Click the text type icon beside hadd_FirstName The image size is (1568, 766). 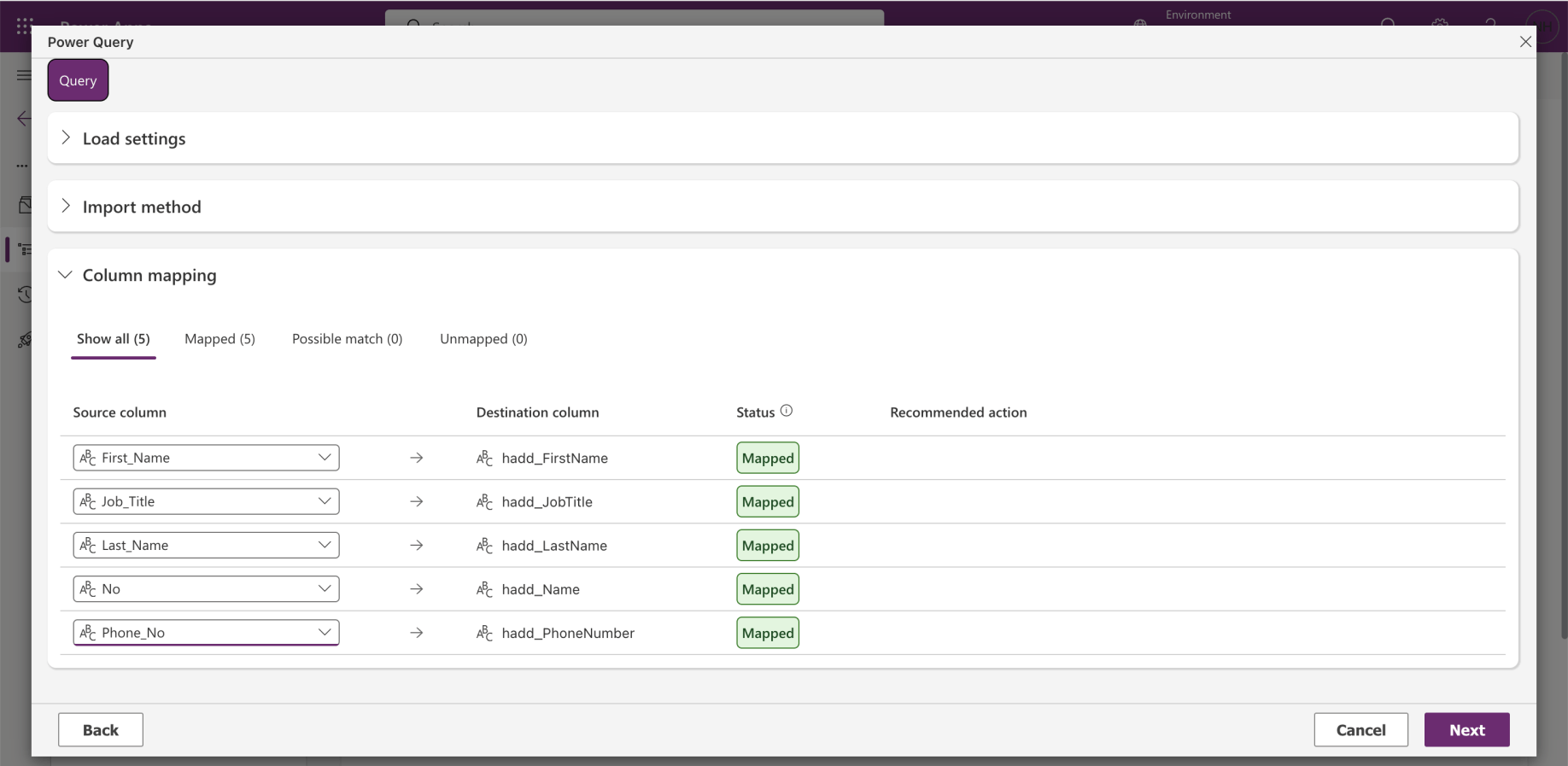[x=484, y=459]
